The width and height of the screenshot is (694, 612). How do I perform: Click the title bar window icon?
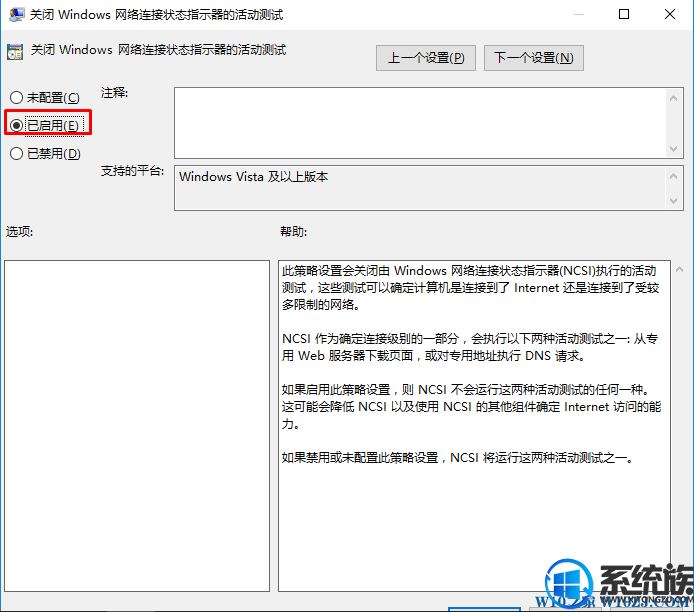(16, 14)
